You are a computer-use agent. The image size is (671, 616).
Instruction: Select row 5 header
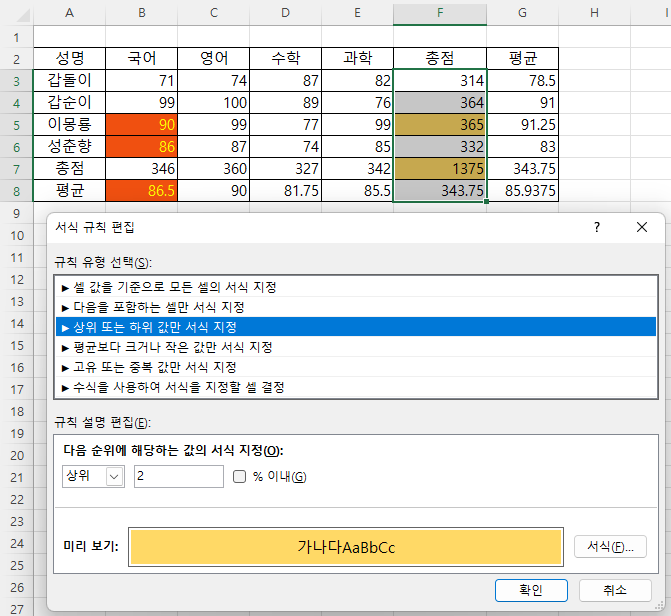[16, 125]
